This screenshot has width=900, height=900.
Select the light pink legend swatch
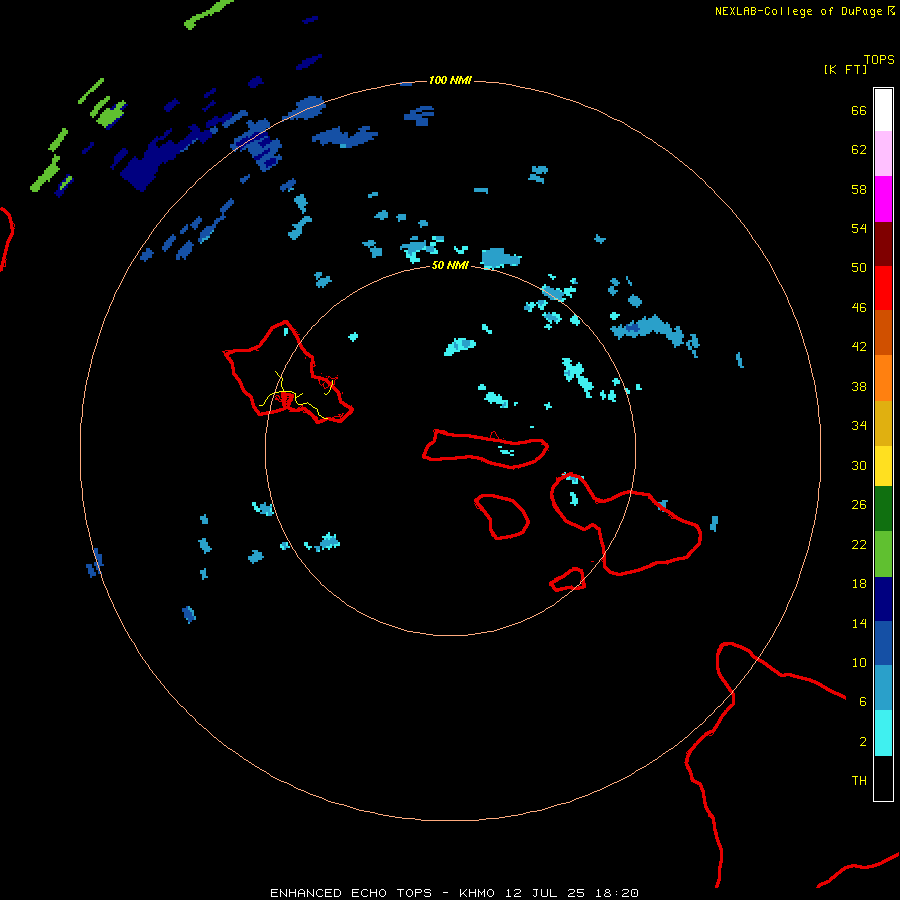pyautogui.click(x=883, y=153)
